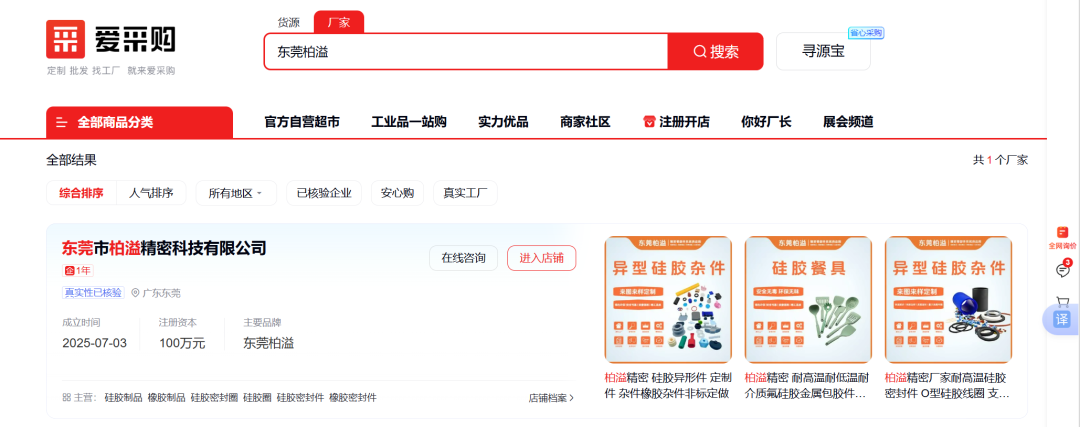Viewport: 1080px width, 427px height.
Task: Click 橡胶制品 category tag
Action: click(167, 398)
